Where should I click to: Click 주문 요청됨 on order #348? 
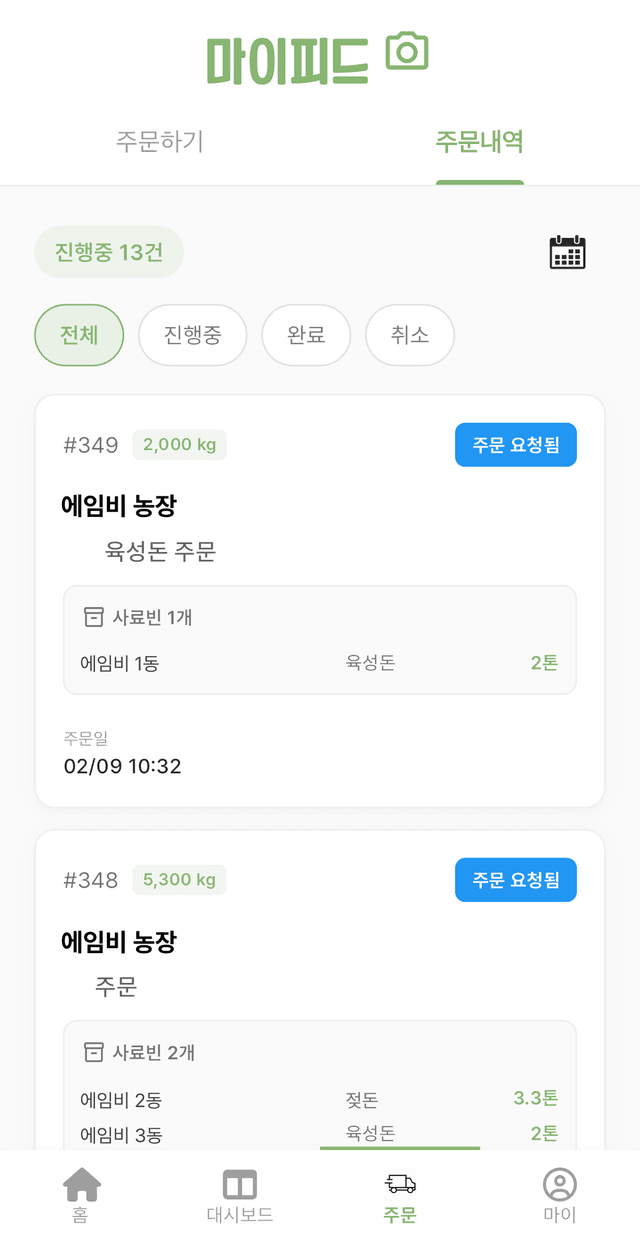click(515, 879)
